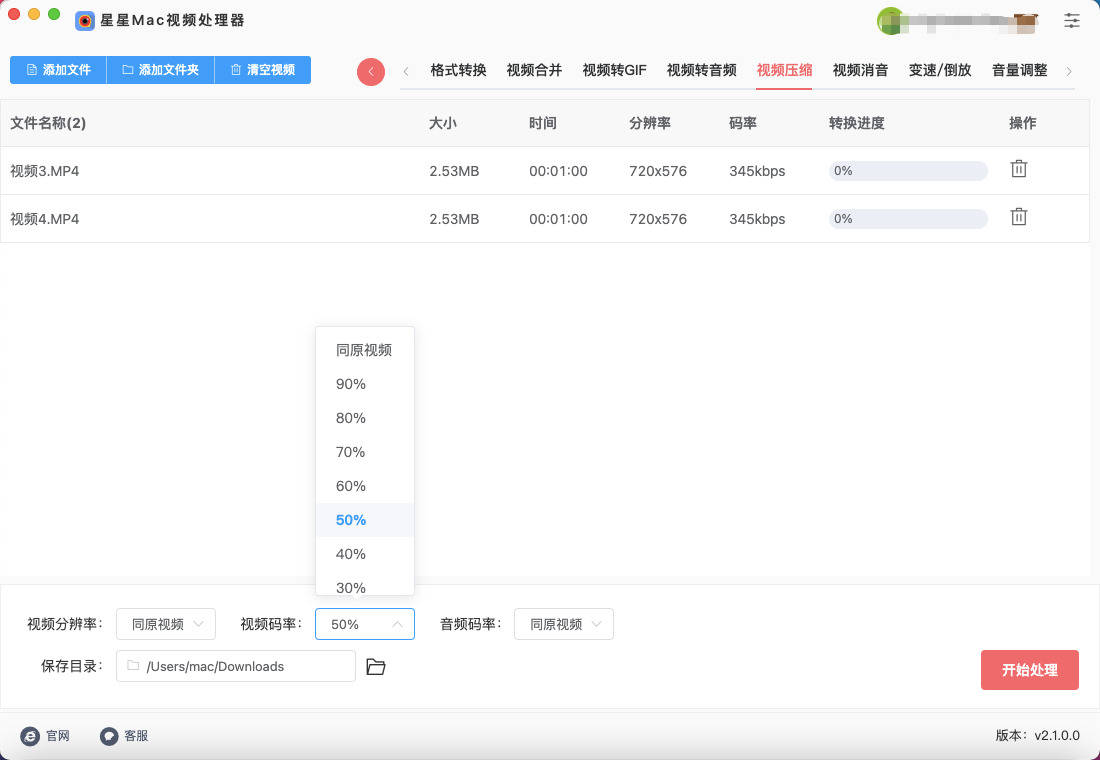Open the save directory folder browse icon

(x=376, y=667)
